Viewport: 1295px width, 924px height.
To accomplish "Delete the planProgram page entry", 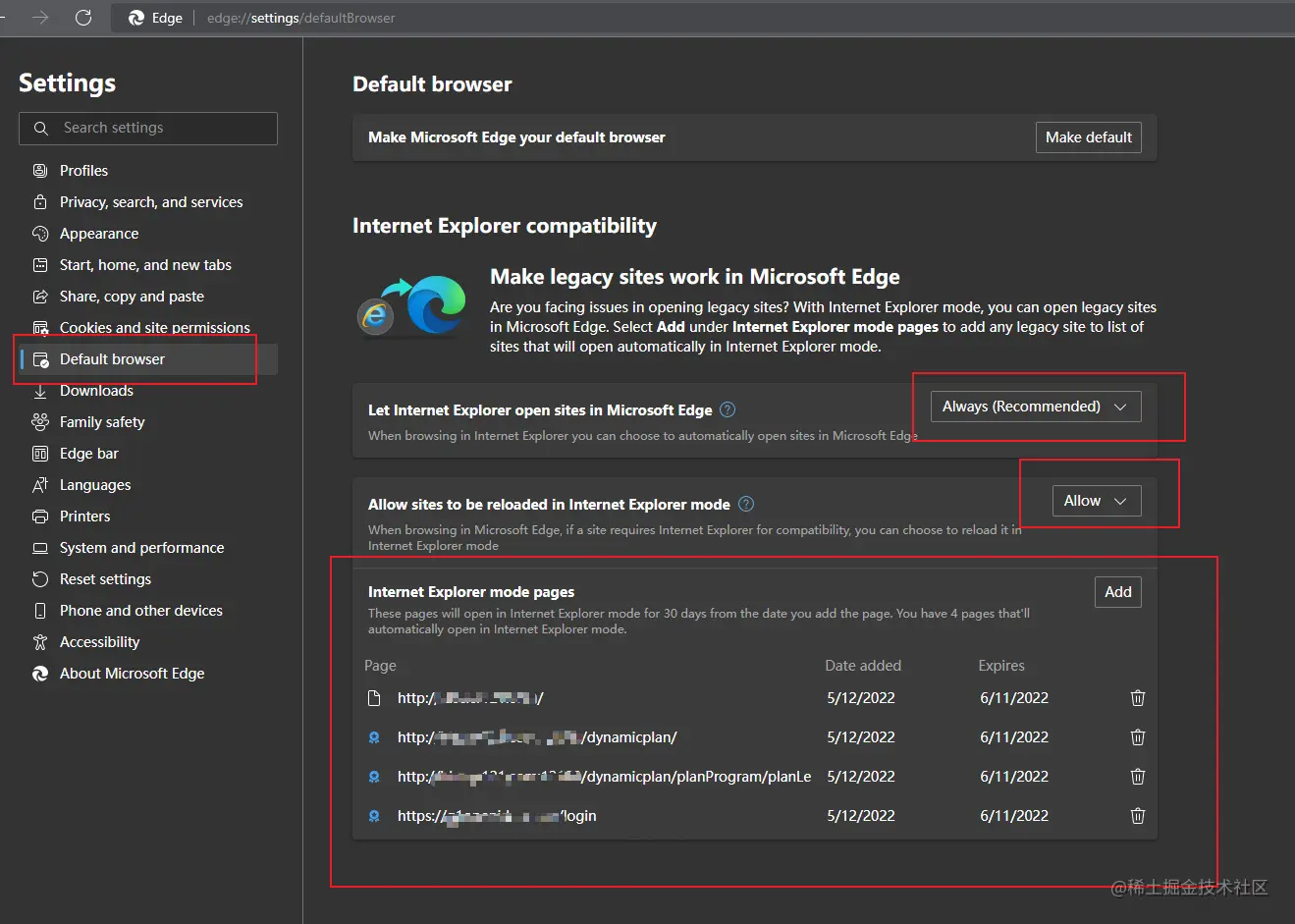I will click(1138, 777).
